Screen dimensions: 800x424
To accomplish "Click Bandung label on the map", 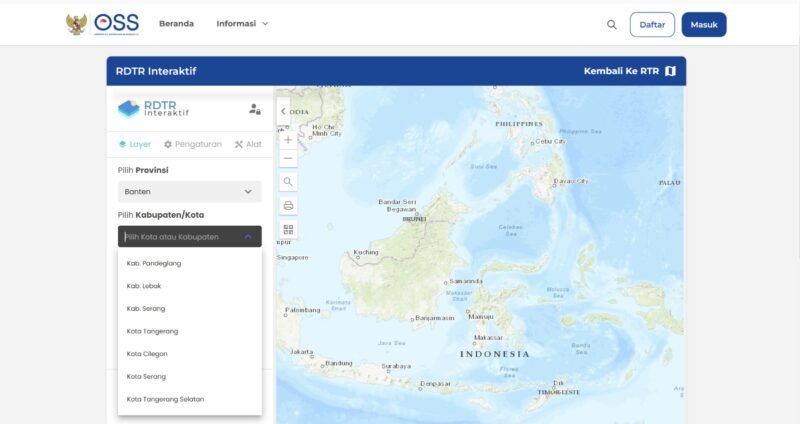I will (339, 363).
